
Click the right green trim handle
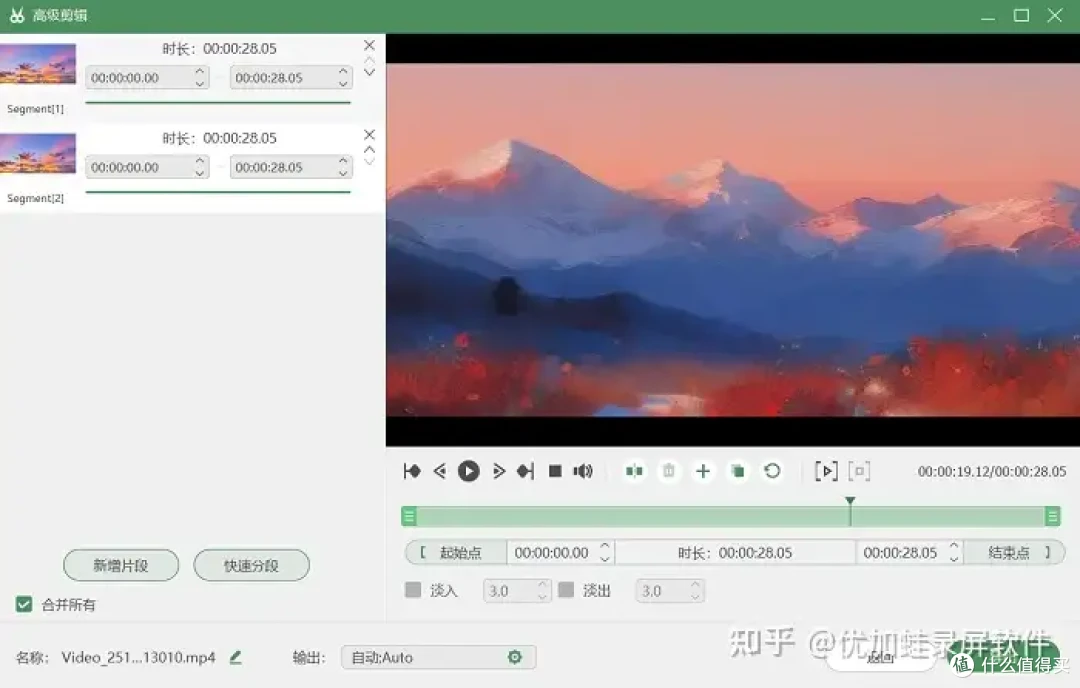click(1052, 516)
